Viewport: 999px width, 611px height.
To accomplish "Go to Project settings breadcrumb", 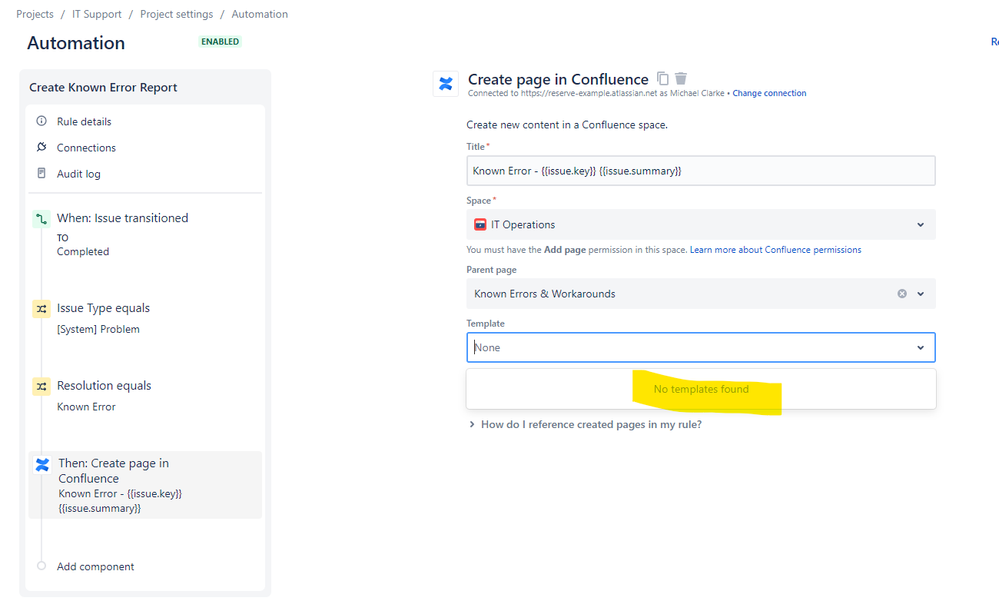I will (176, 14).
